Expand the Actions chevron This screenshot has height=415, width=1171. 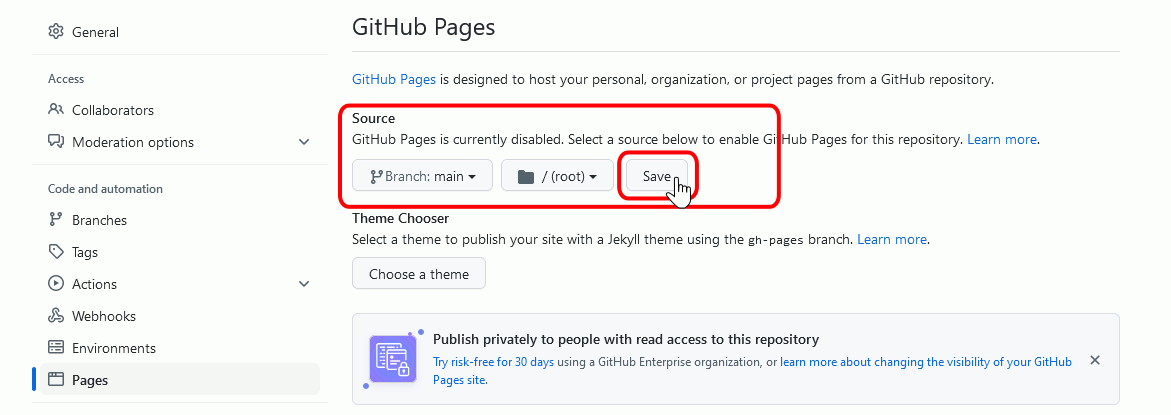[304, 284]
